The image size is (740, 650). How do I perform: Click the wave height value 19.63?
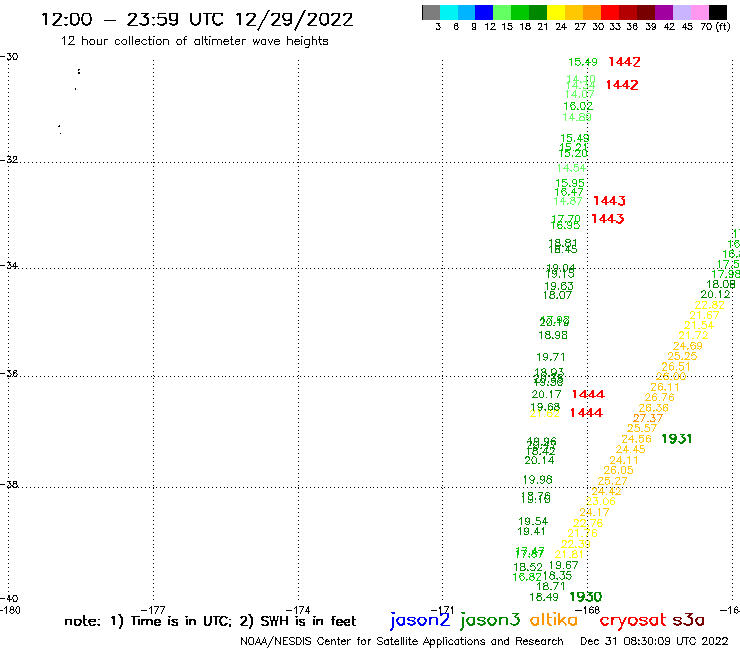coord(559,286)
